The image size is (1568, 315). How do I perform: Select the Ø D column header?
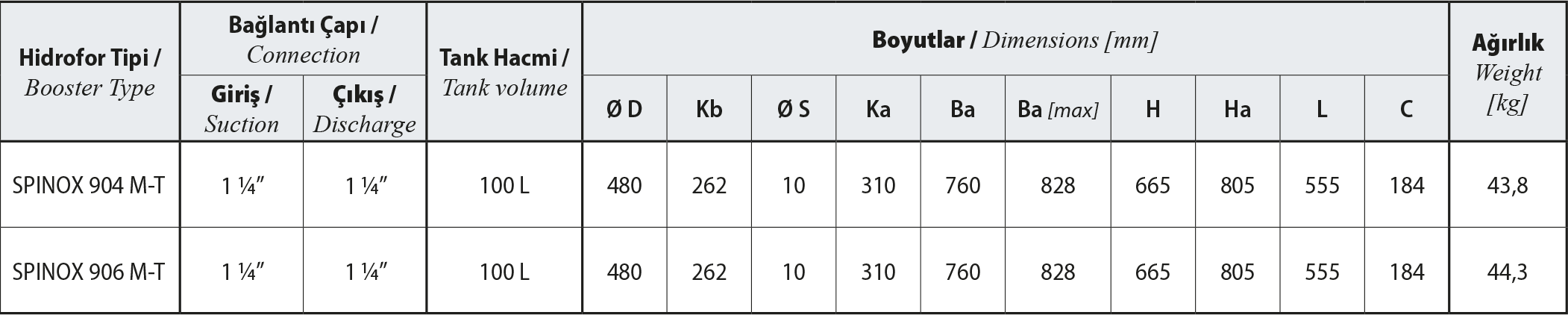(x=624, y=109)
